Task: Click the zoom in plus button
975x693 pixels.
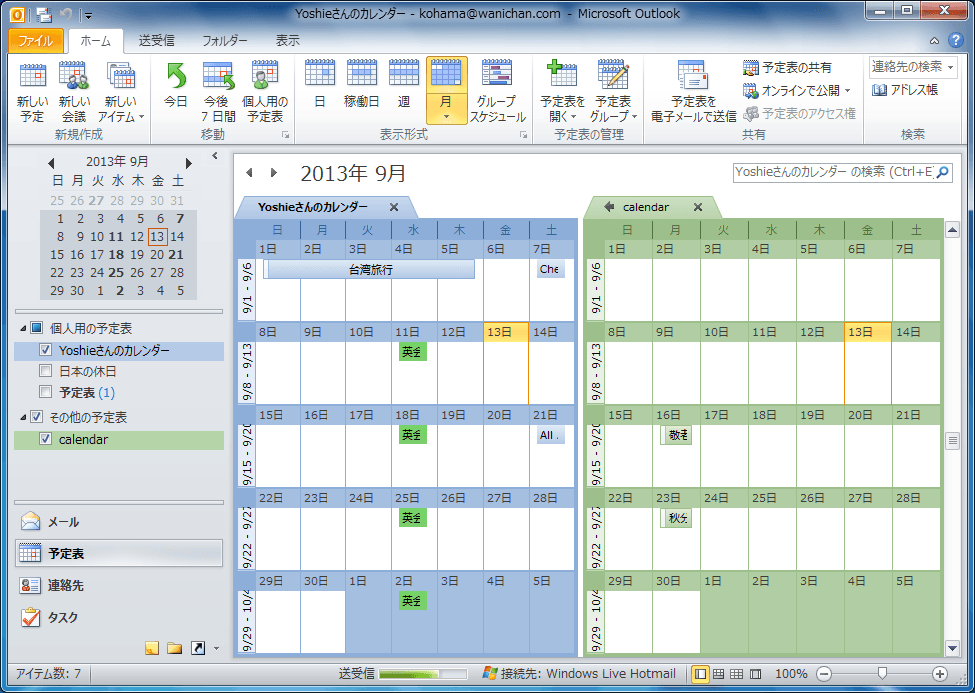Action: pyautogui.click(x=940, y=674)
